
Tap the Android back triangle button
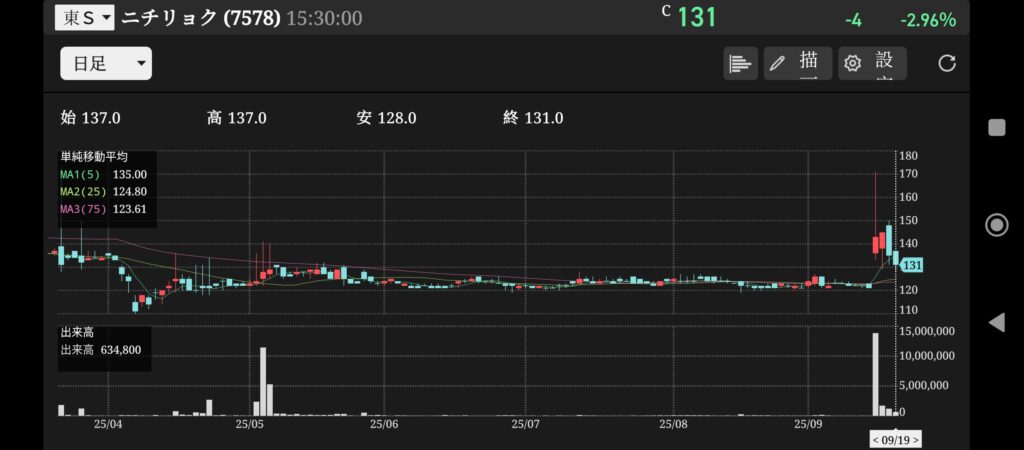[996, 322]
